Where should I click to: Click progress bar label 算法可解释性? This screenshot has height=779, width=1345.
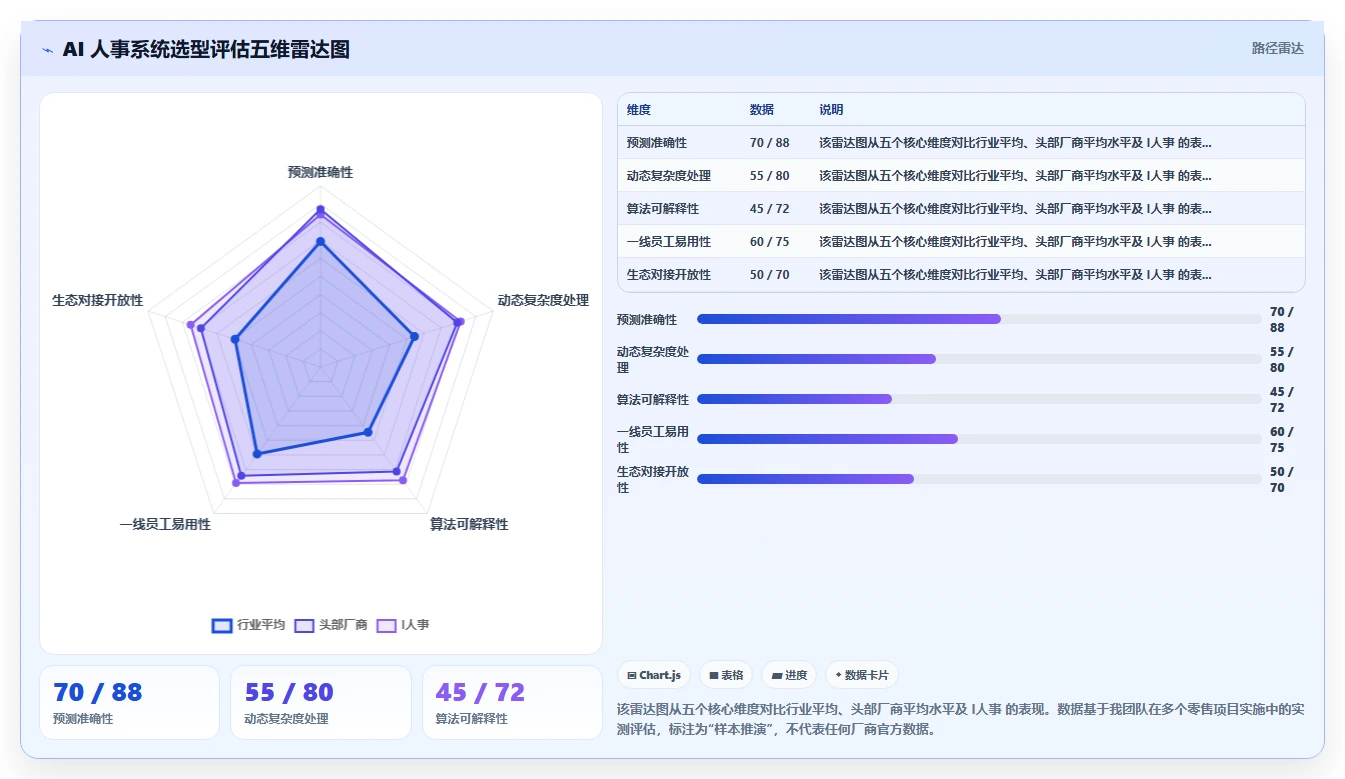point(653,400)
